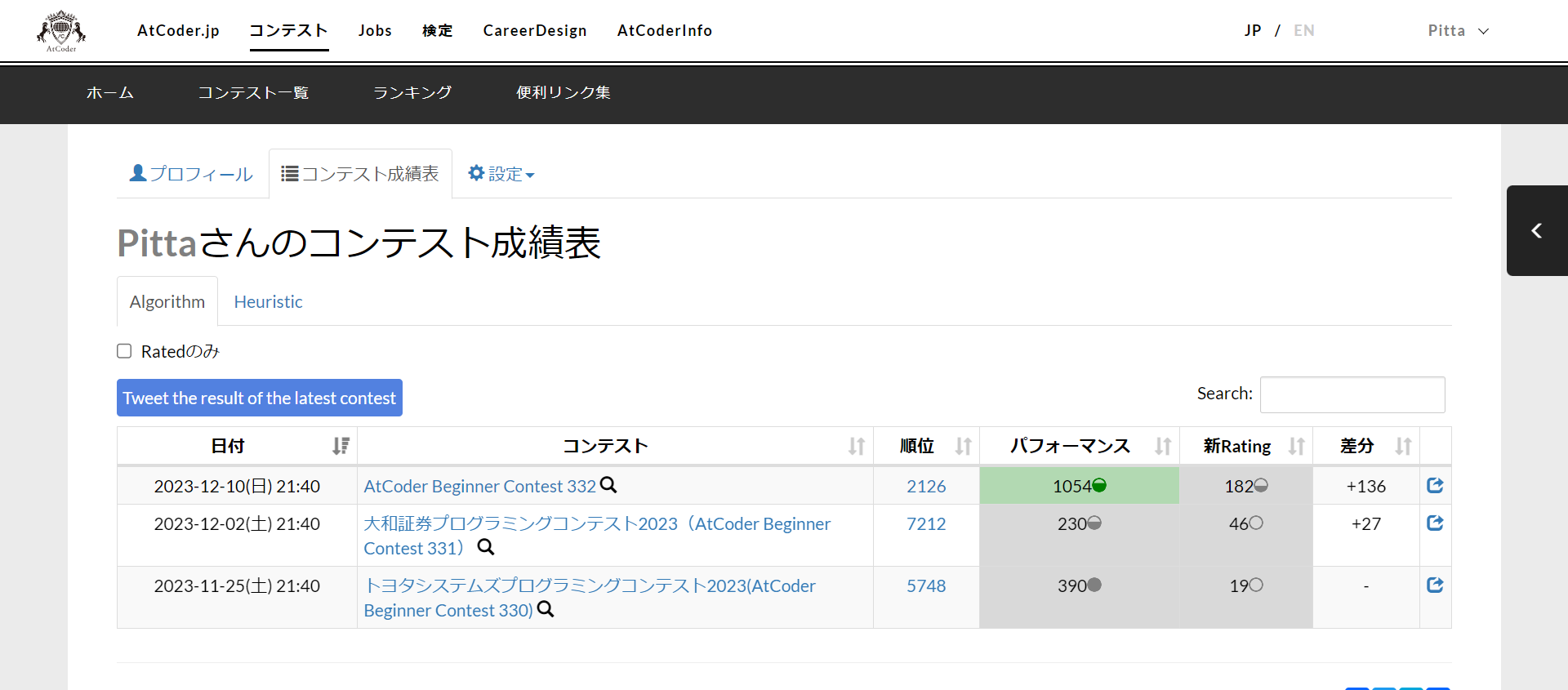
Task: Open rank 2126 standings link
Action: (926, 486)
